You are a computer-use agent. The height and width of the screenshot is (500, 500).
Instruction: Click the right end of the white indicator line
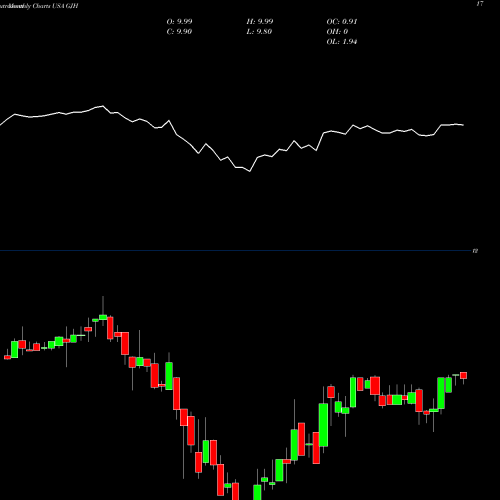(463, 125)
